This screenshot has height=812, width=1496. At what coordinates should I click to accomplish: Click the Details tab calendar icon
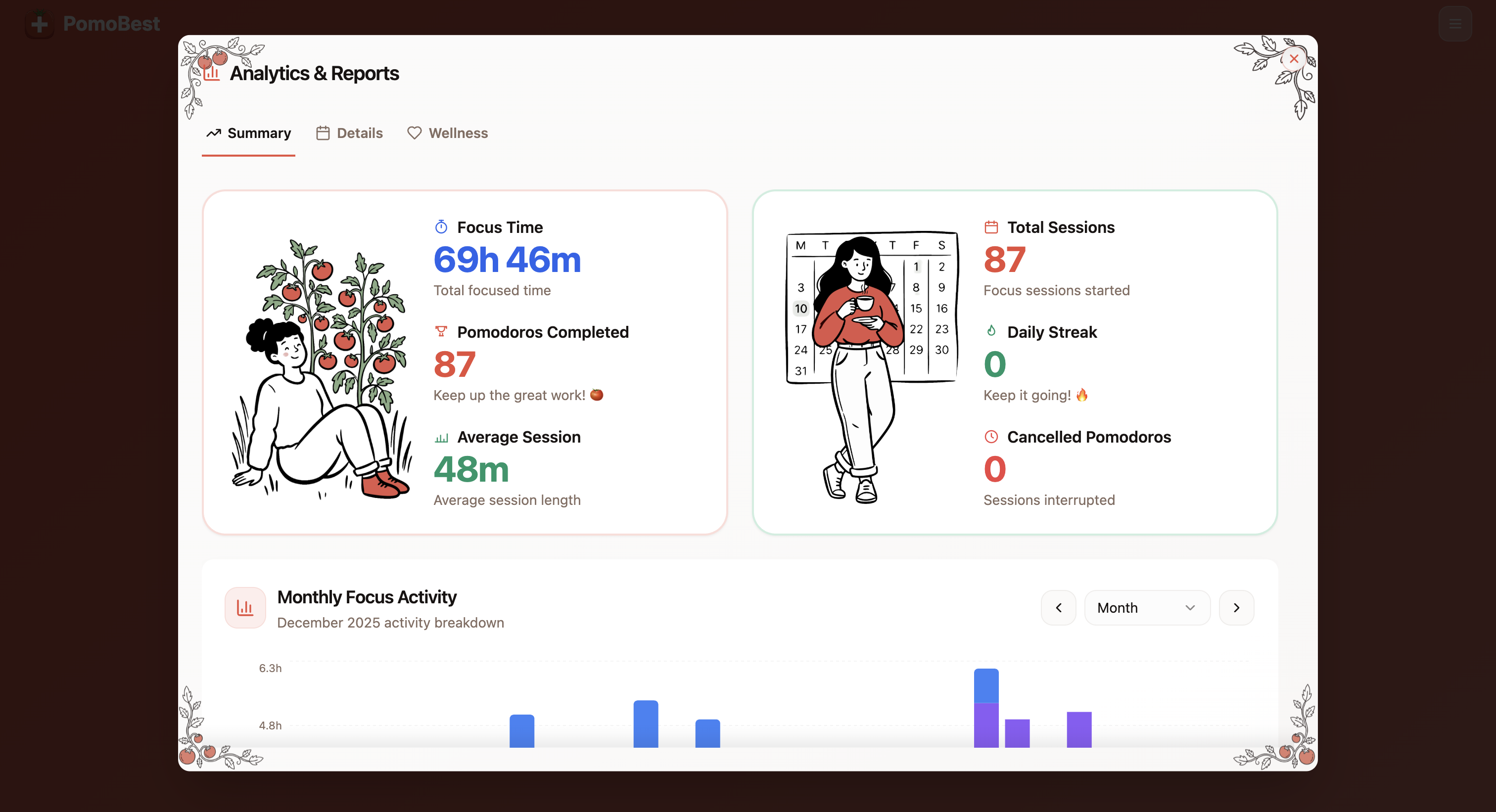click(323, 134)
